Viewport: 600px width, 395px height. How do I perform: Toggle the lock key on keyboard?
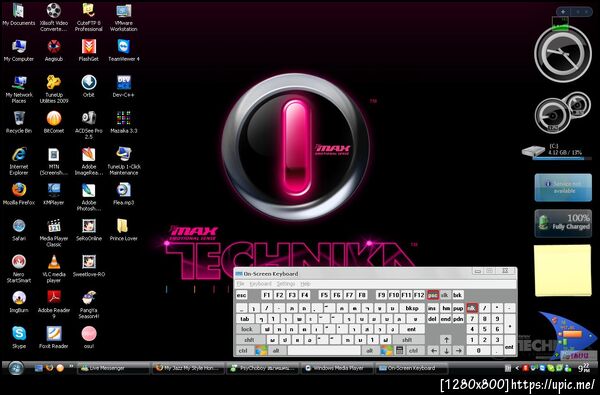click(247, 329)
